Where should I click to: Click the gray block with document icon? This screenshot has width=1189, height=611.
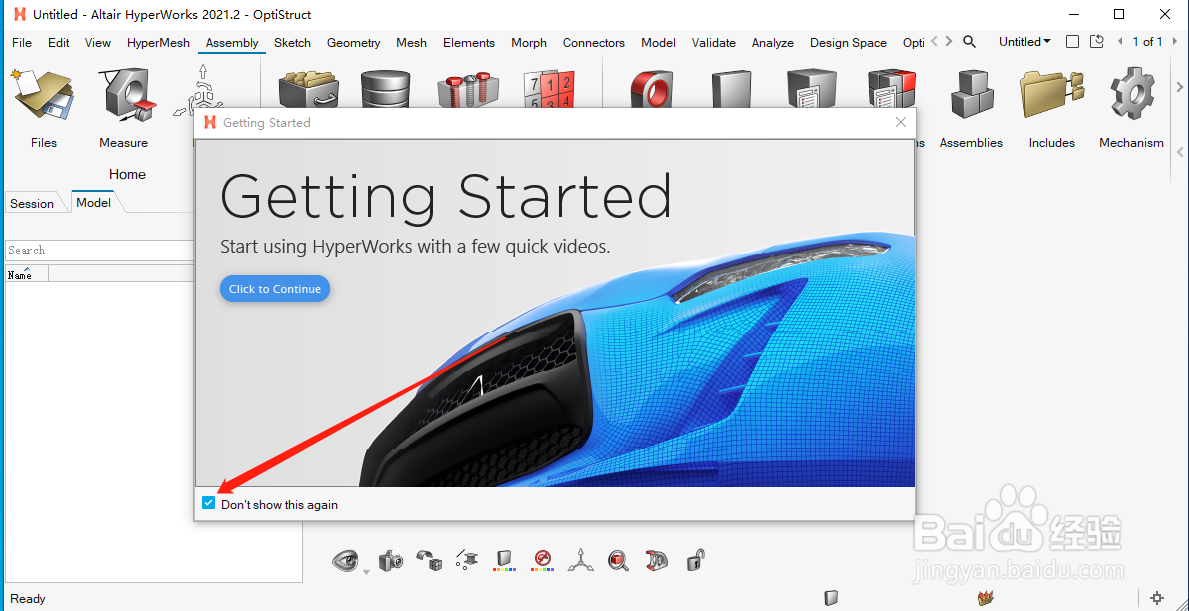[811, 89]
